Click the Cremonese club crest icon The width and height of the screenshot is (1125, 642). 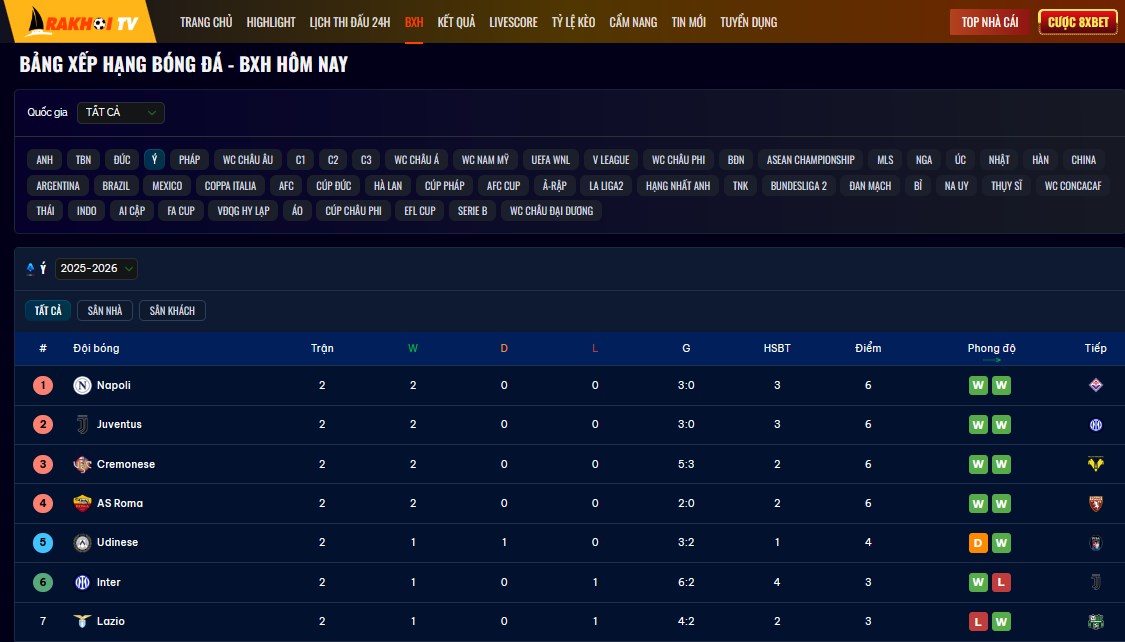82,464
